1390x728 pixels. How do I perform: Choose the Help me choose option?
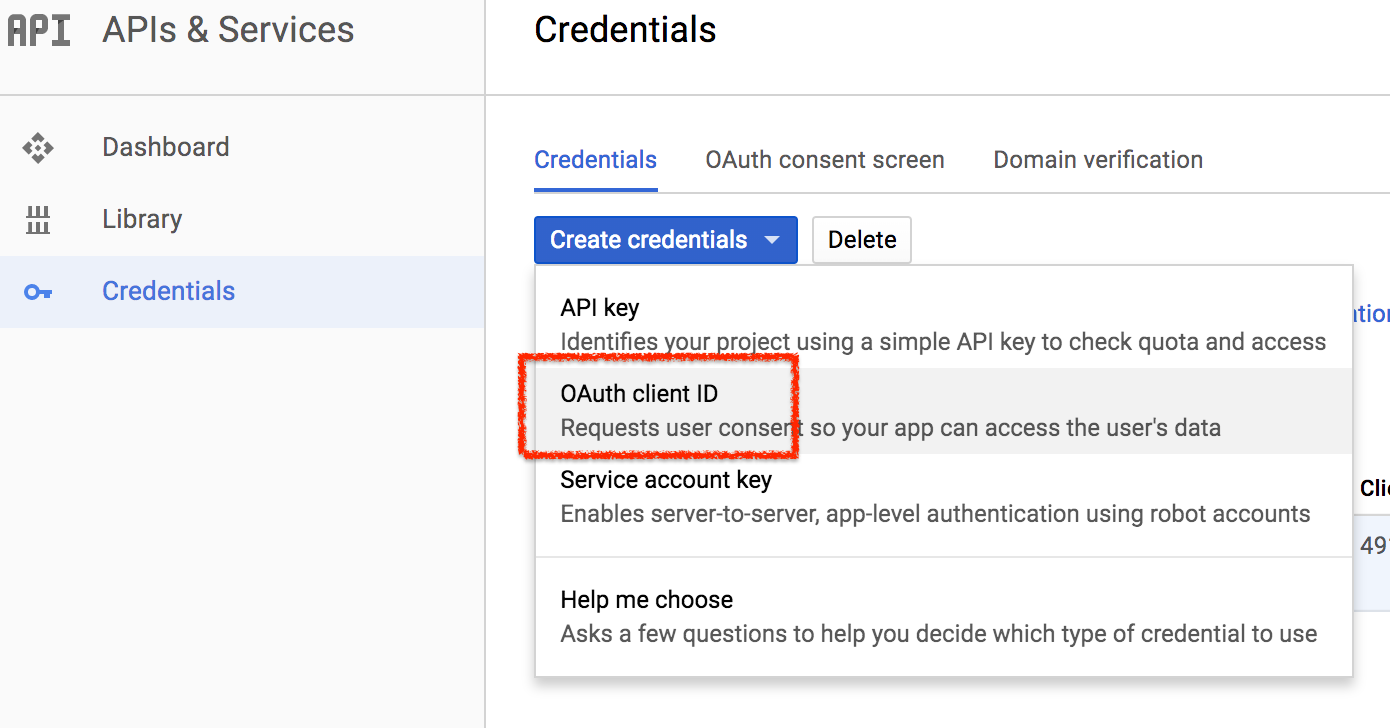944,616
